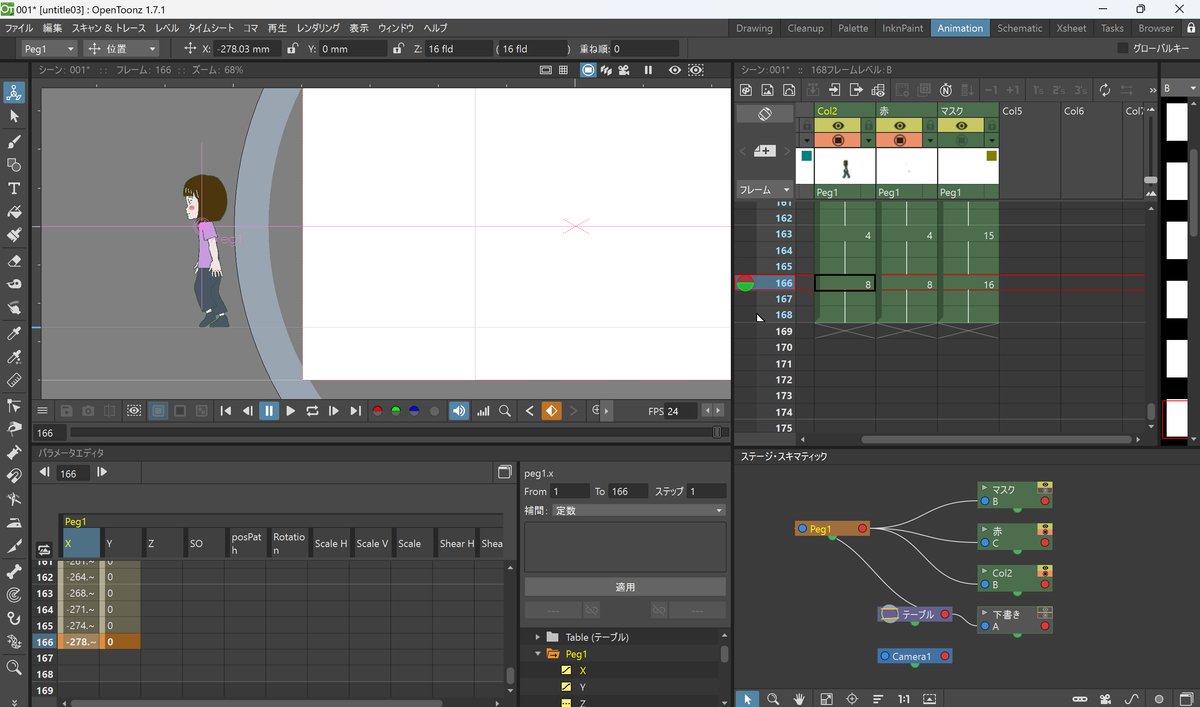
Task: Click Focus on Current icon in schematic toolbar
Action: pos(852,698)
